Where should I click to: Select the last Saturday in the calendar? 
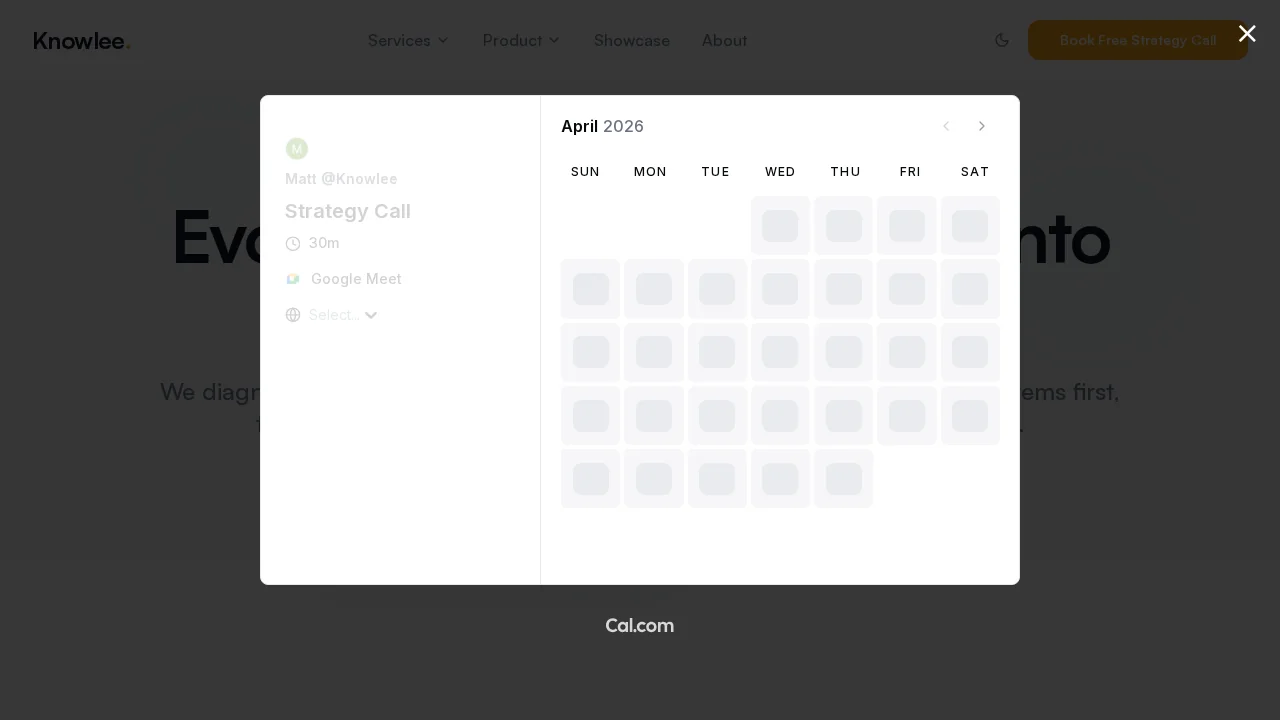click(970, 416)
